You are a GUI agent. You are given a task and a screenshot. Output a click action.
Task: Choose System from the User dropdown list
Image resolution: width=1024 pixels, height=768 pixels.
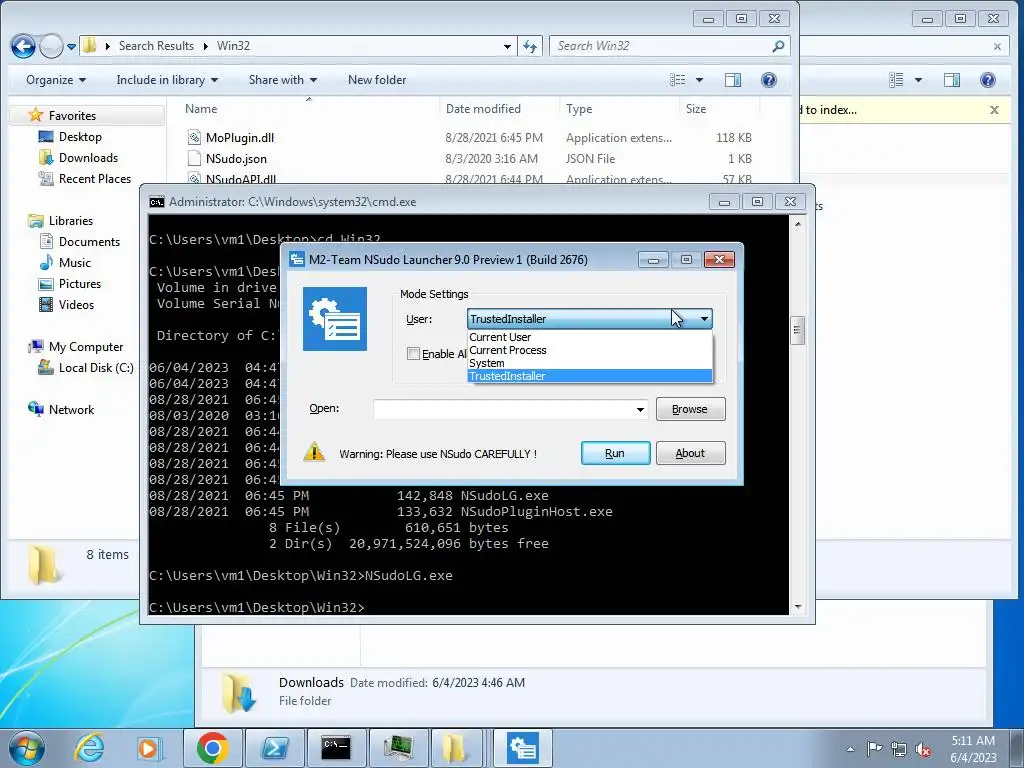(590, 363)
